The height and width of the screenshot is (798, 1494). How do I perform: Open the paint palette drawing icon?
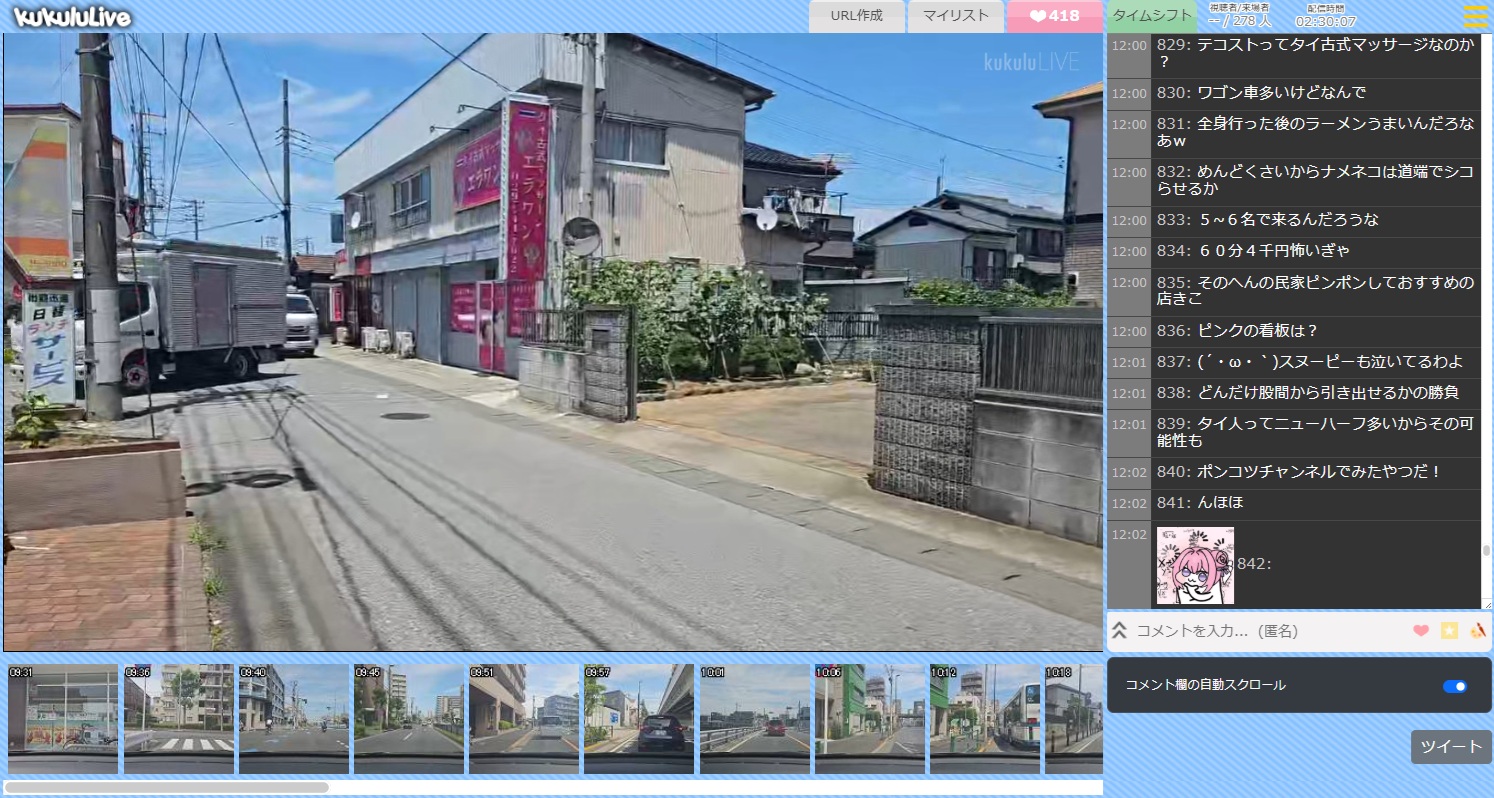[1478, 631]
